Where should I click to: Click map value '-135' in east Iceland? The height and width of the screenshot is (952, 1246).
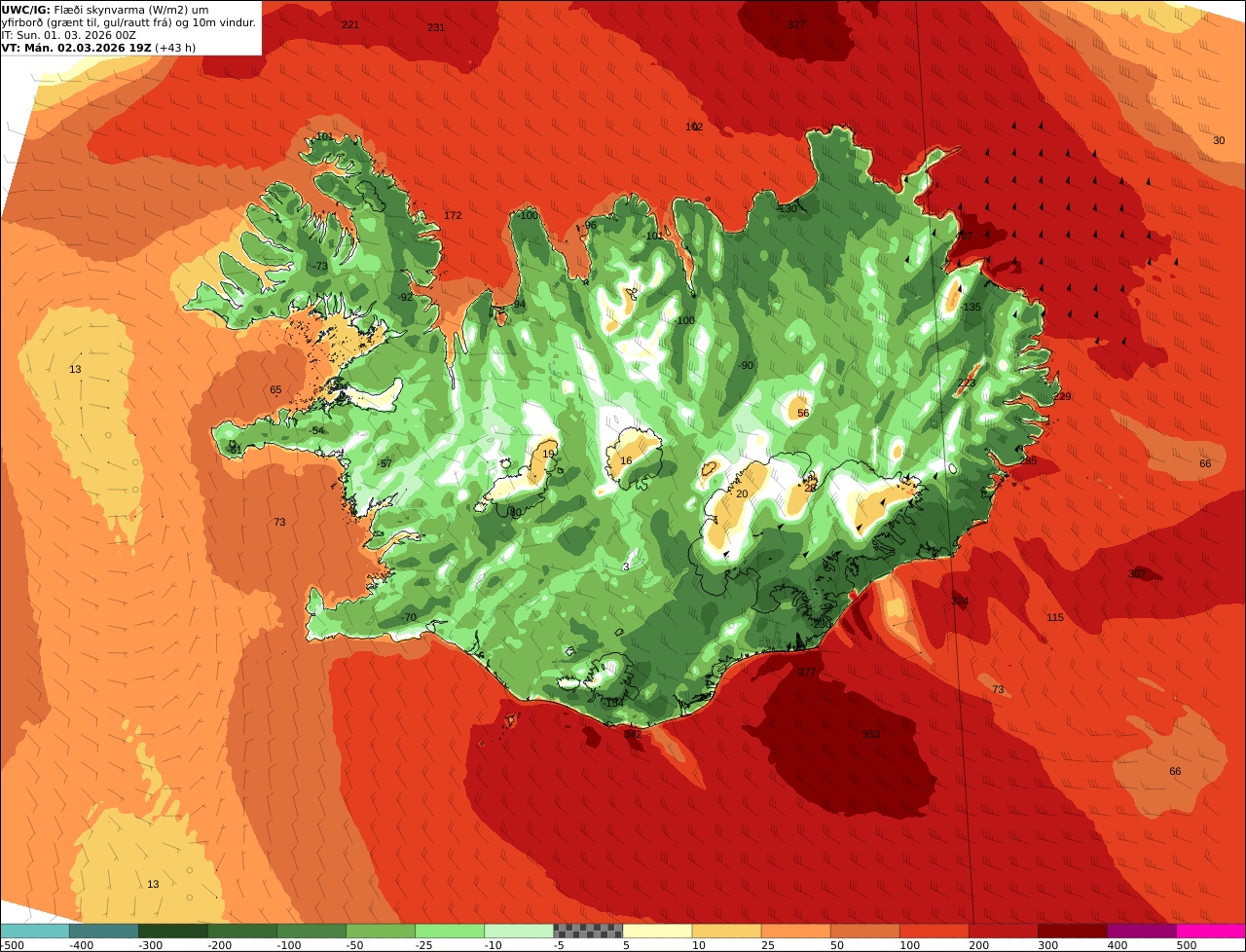click(970, 307)
